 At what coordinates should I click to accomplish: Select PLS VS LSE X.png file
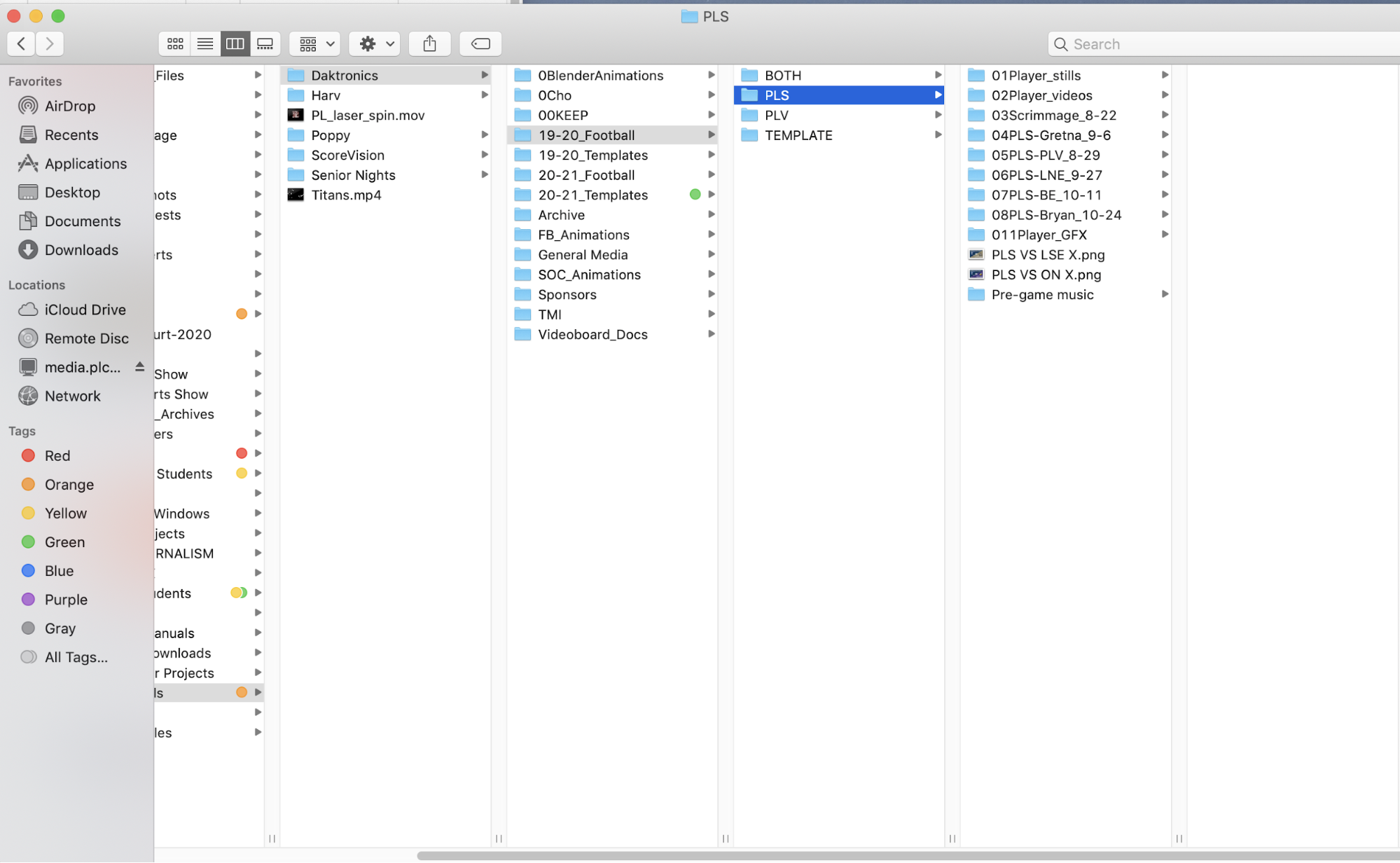[x=1048, y=255]
